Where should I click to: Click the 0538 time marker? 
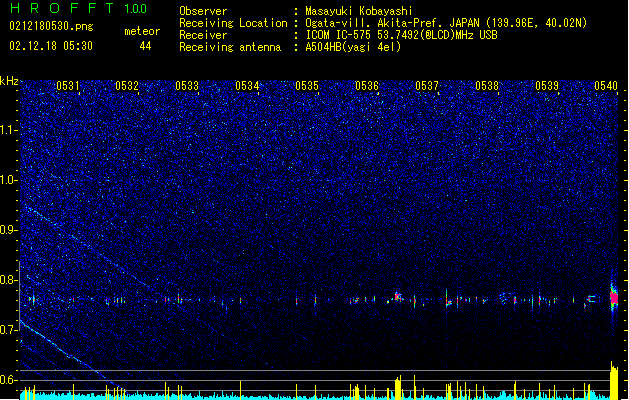(487, 86)
